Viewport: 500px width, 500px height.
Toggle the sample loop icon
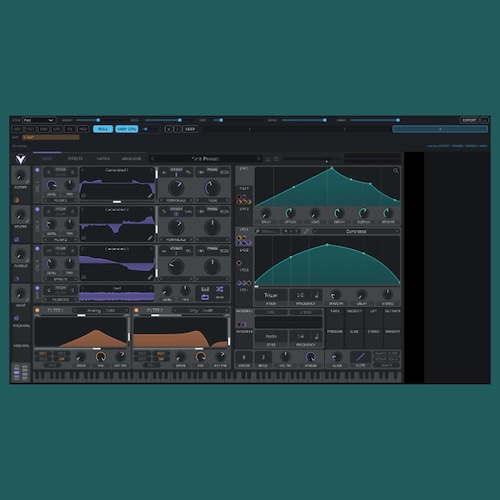(205, 297)
